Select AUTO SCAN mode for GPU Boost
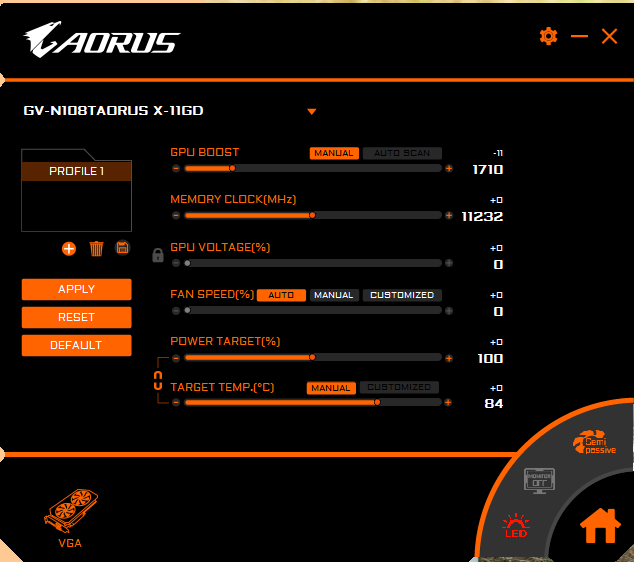 (402, 153)
